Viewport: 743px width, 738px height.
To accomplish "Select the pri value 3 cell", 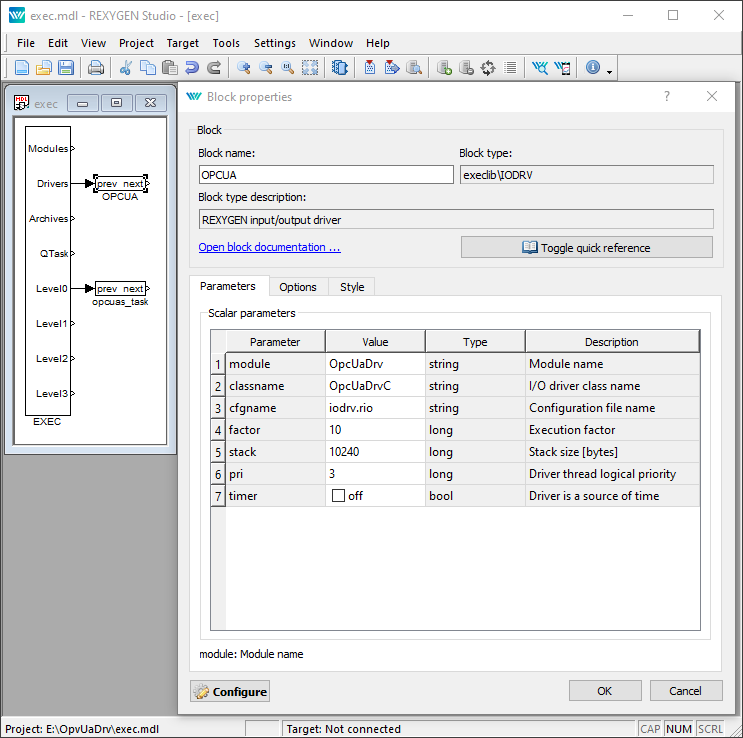I will 375,474.
